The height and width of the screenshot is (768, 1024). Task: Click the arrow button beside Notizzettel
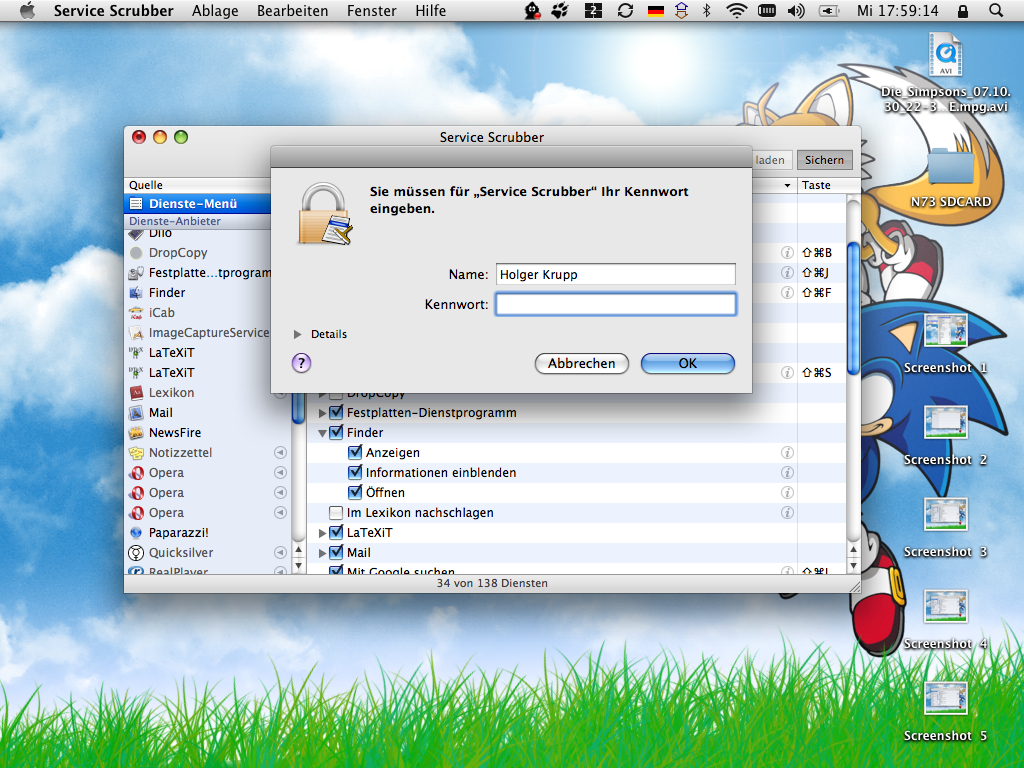click(x=280, y=453)
